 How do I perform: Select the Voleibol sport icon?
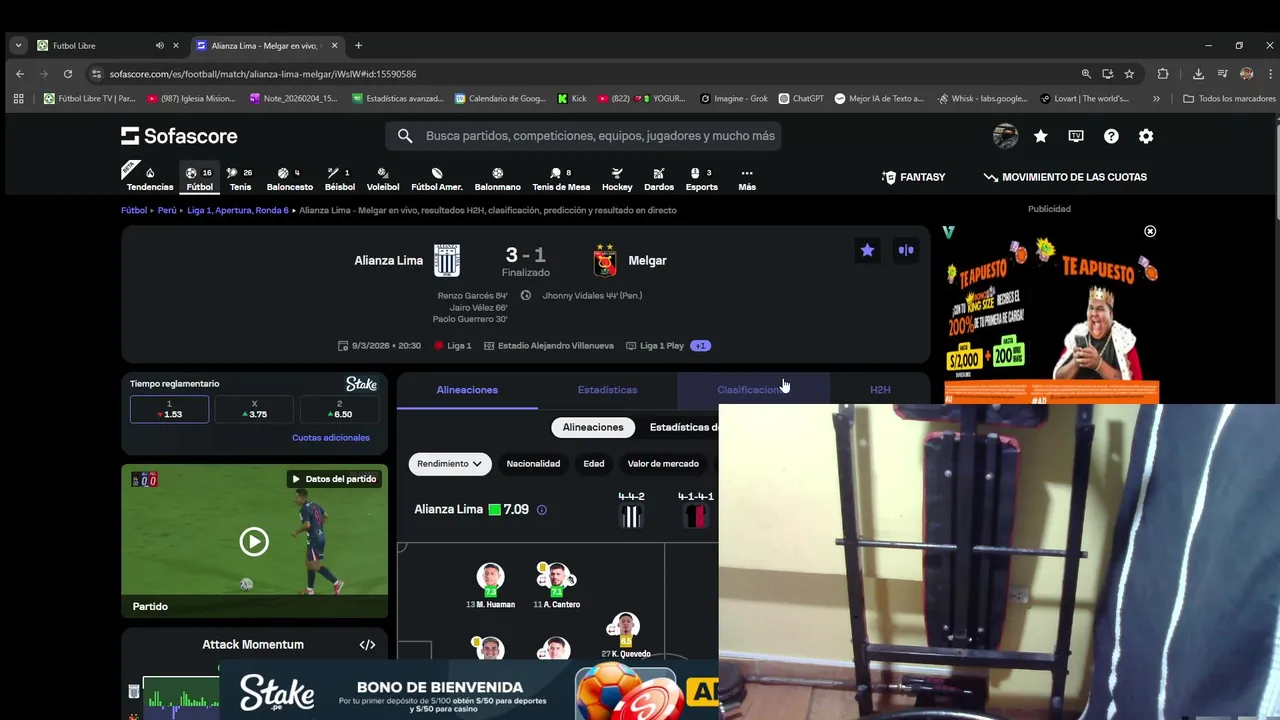(383, 173)
